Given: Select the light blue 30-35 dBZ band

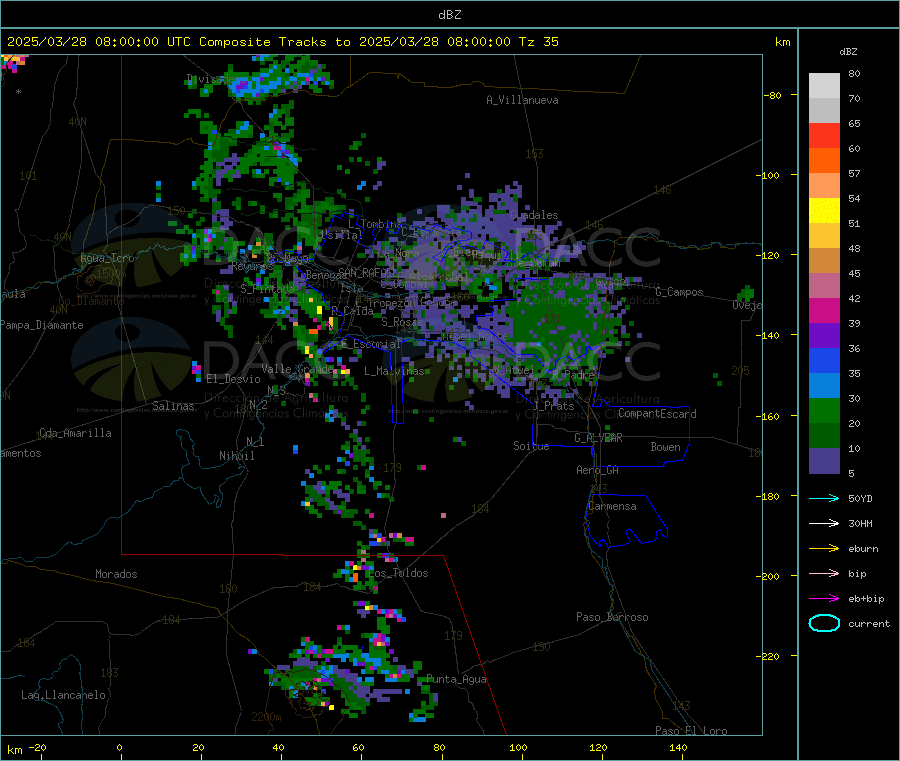Looking at the screenshot, I should click(x=824, y=386).
